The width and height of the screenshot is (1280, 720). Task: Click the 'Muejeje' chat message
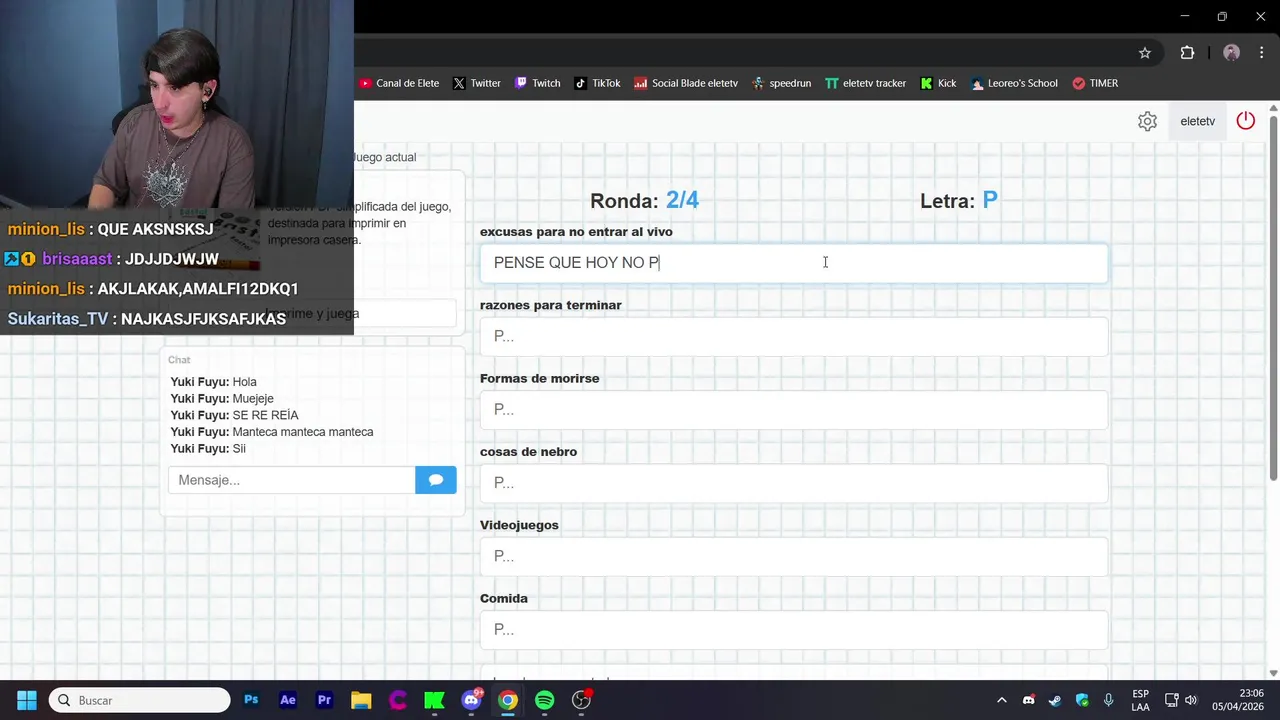[253, 398]
